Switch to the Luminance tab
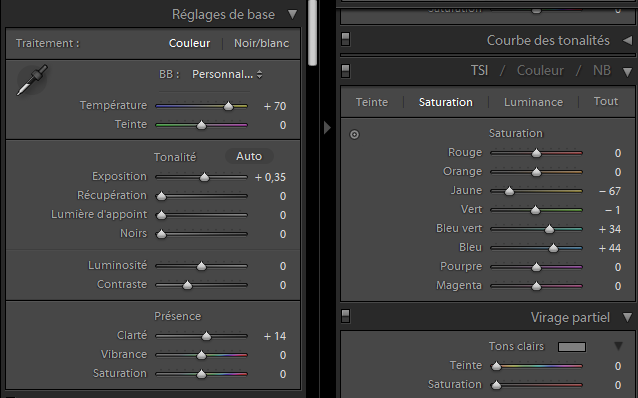The height and width of the screenshot is (398, 638). pyautogui.click(x=533, y=102)
